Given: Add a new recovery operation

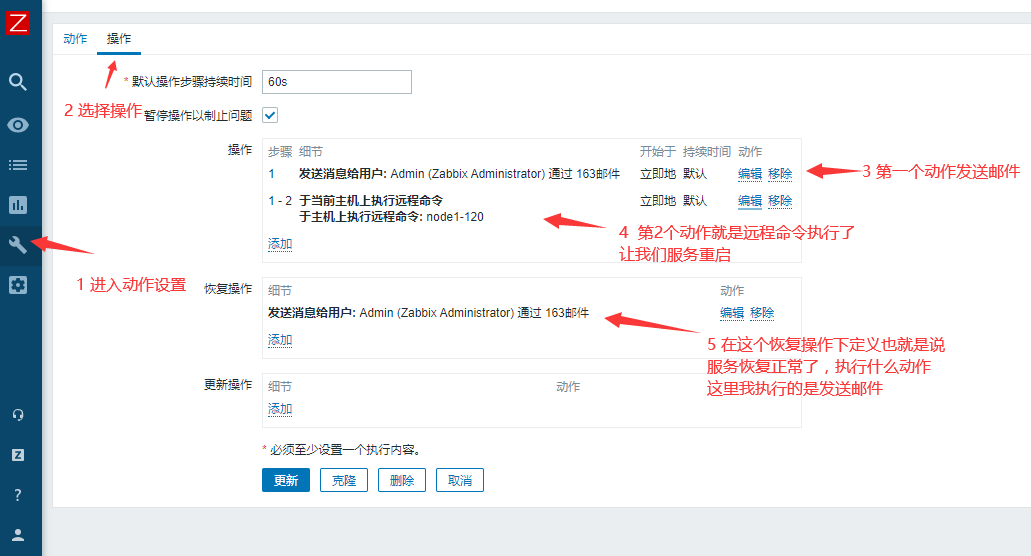Looking at the screenshot, I should [x=280, y=340].
